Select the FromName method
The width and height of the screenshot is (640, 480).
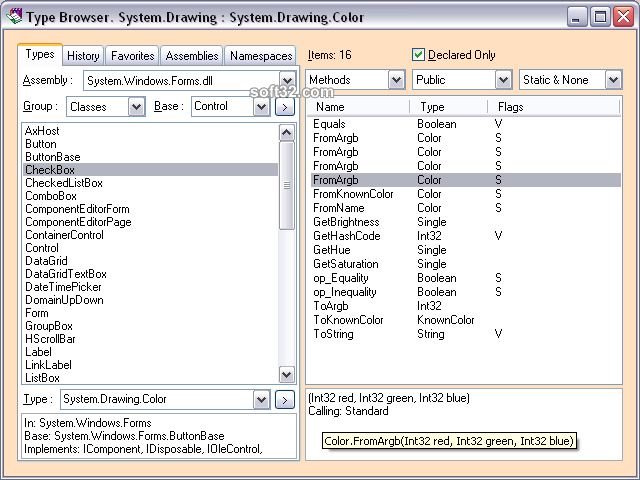[x=464, y=208]
